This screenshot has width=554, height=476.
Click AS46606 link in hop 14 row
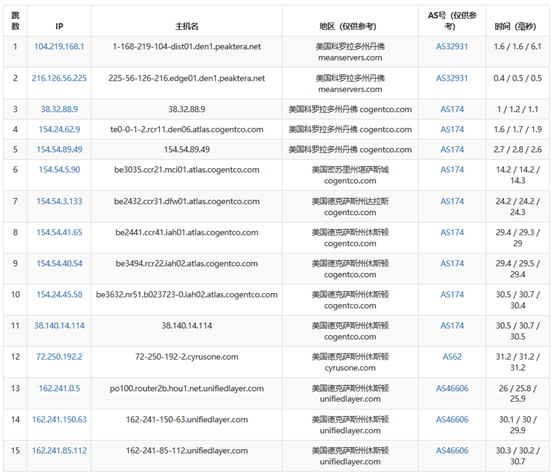[452, 419]
